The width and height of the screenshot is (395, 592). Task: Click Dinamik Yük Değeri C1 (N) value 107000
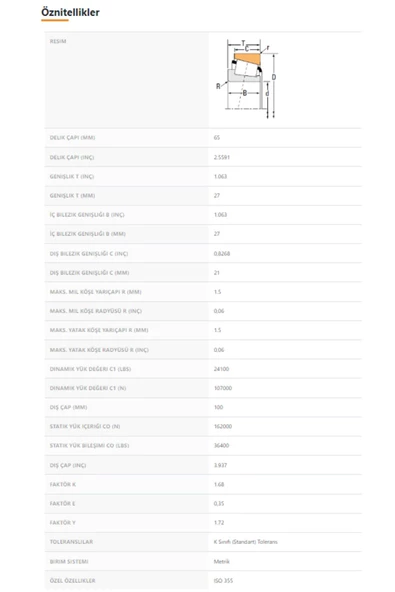coord(223,388)
